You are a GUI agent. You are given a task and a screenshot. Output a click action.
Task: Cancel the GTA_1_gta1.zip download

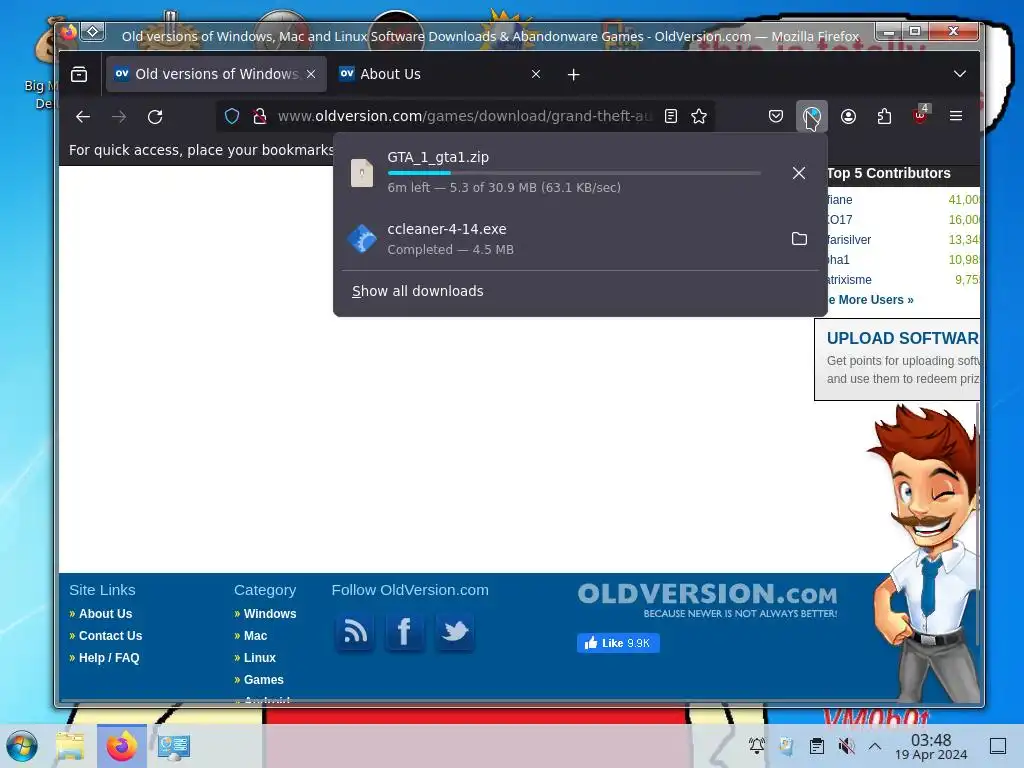[799, 173]
